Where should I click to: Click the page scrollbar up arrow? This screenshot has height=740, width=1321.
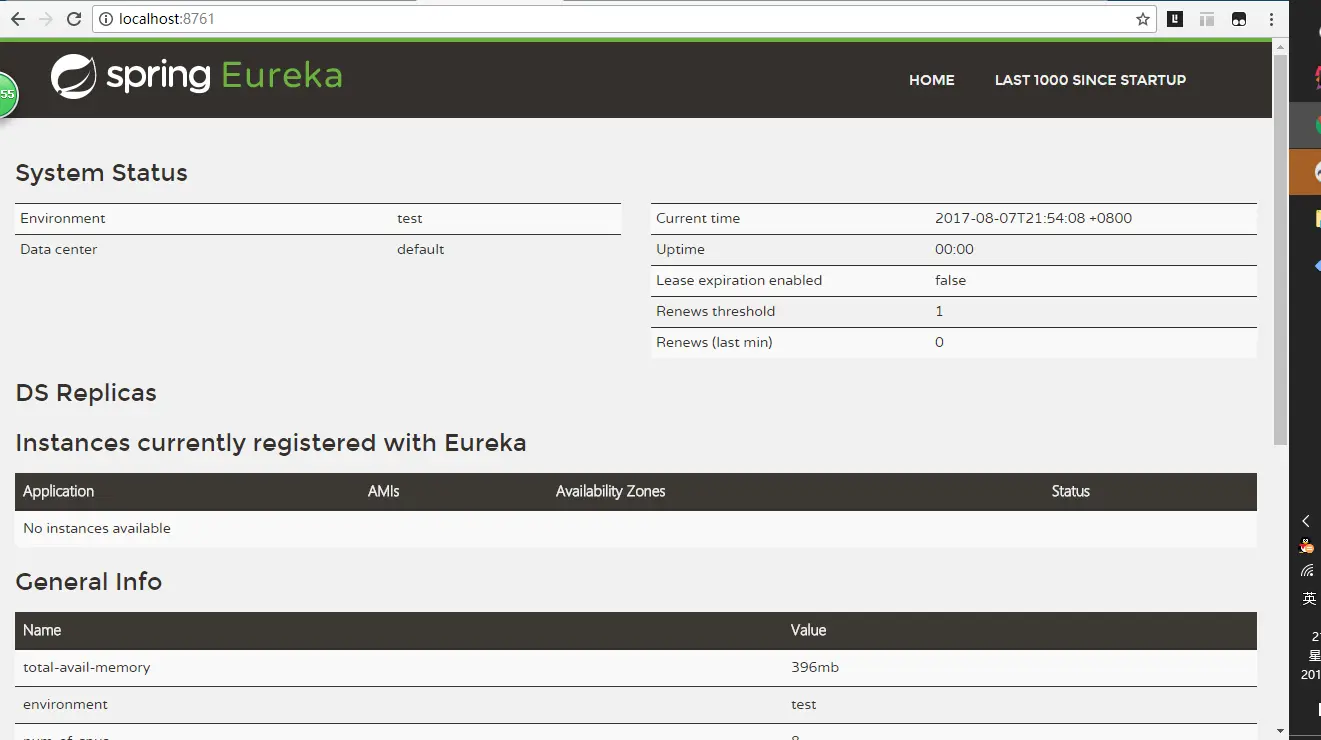pyautogui.click(x=1280, y=49)
